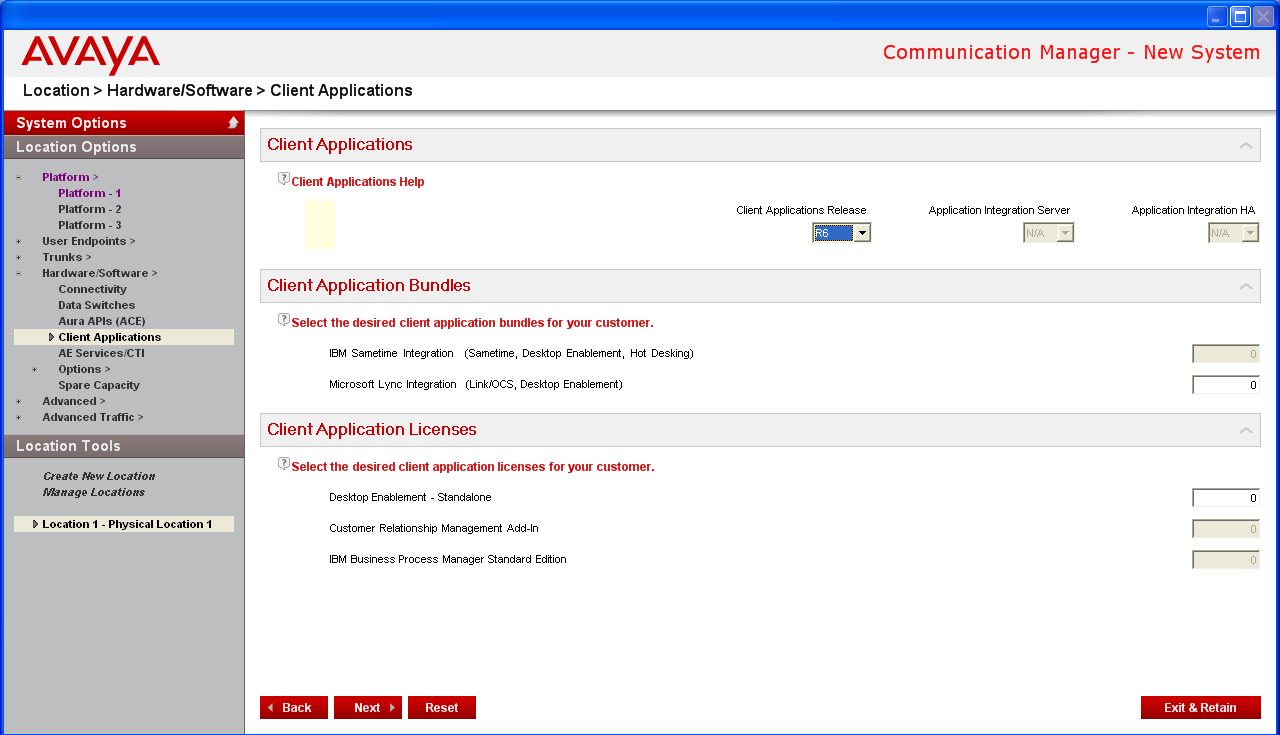
Task: Open Spare Capacity page
Action: click(99, 385)
